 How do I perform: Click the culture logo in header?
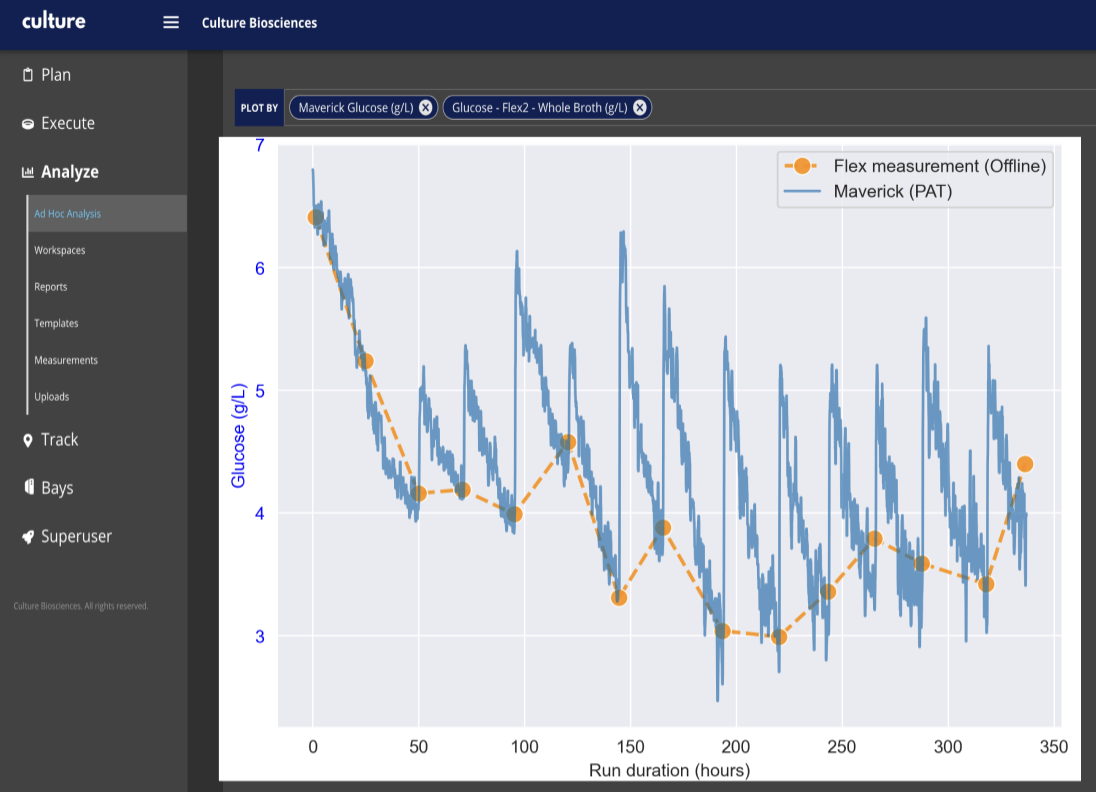click(54, 21)
